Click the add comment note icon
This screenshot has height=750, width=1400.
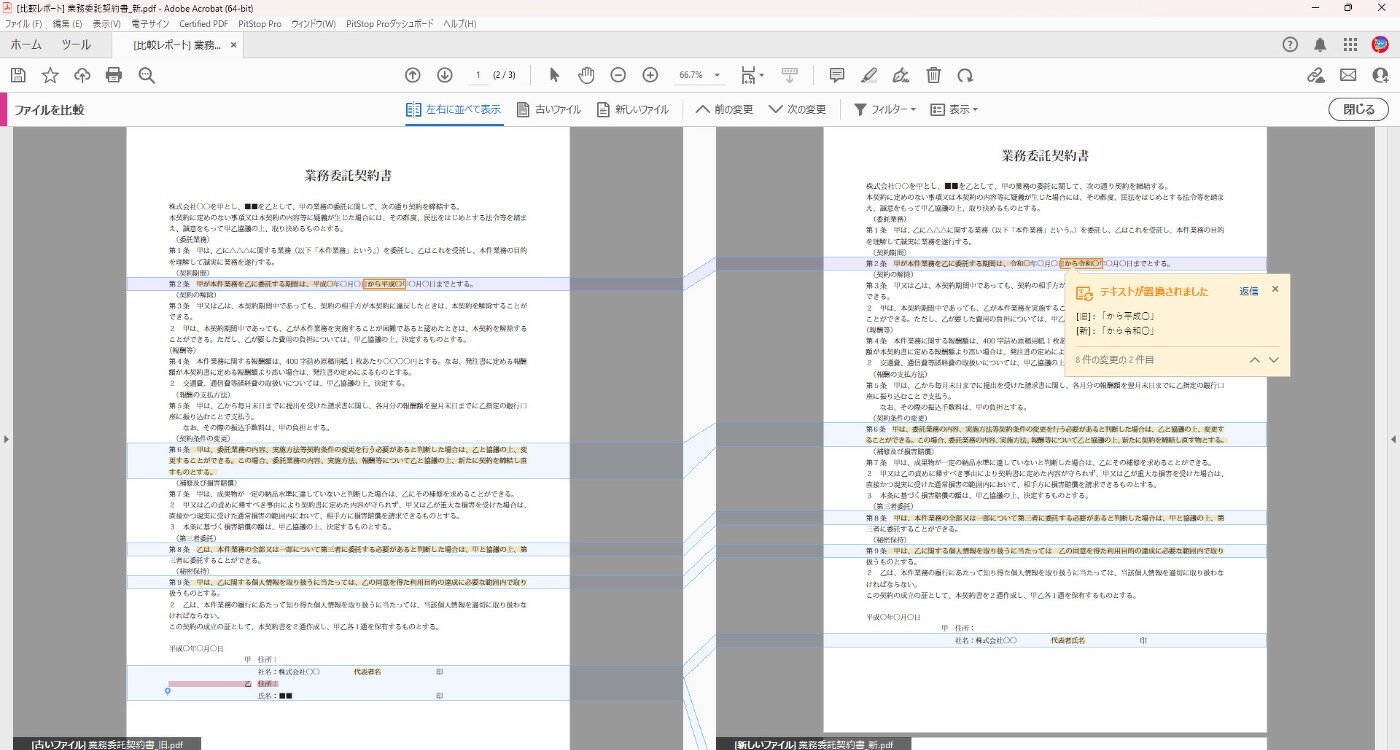(837, 75)
